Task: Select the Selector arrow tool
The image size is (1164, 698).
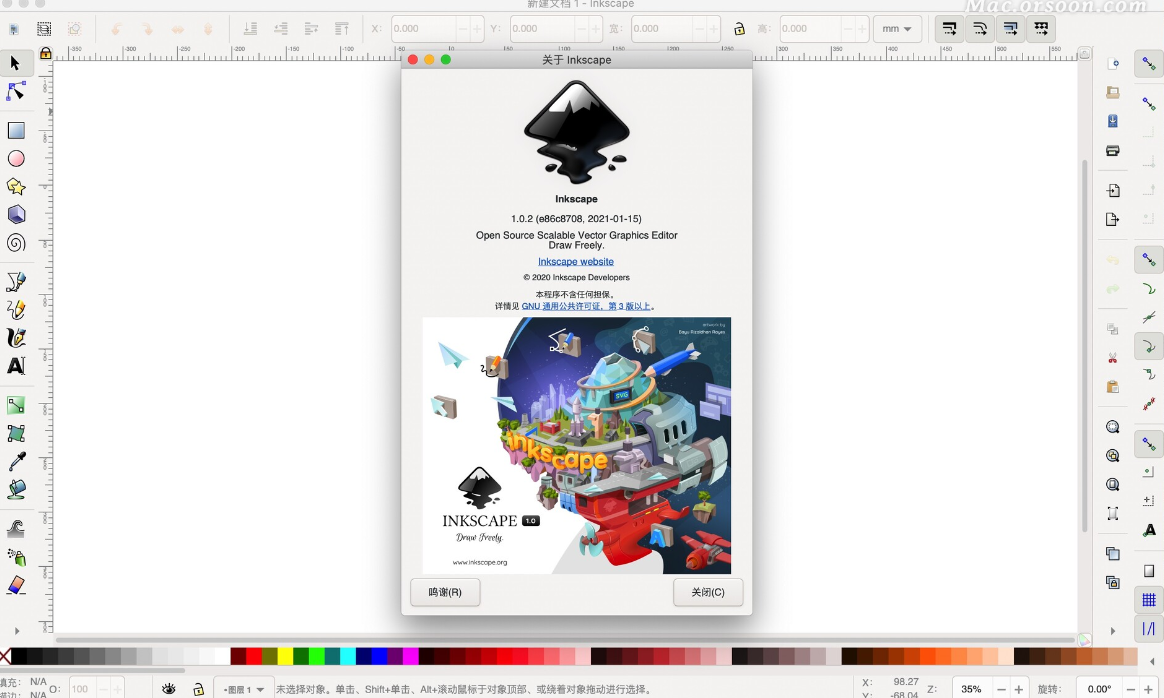Action: point(16,63)
